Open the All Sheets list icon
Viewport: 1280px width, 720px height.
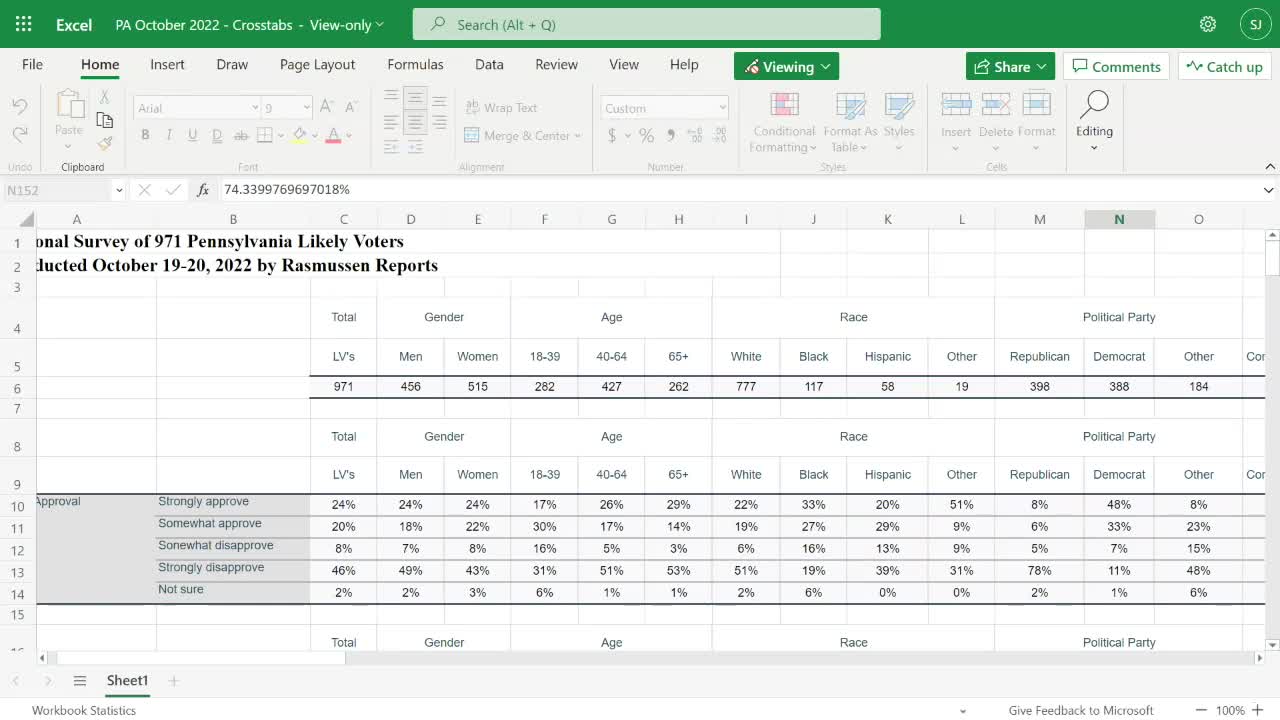[80, 681]
